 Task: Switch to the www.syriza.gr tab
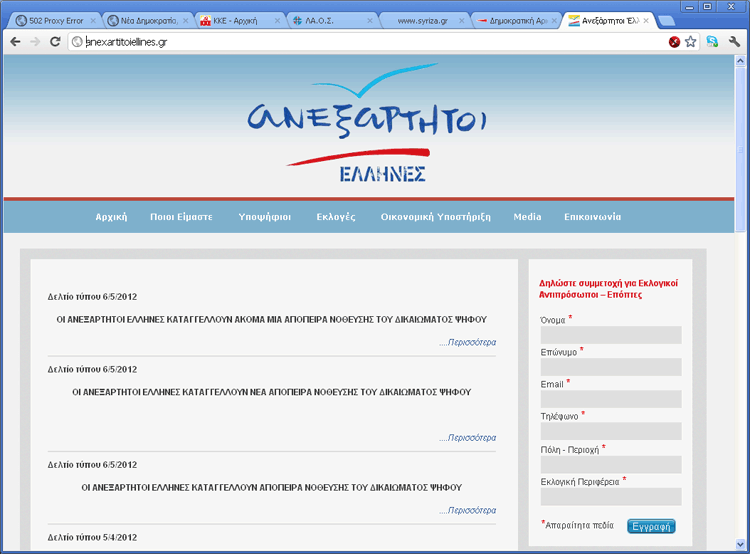[422, 21]
